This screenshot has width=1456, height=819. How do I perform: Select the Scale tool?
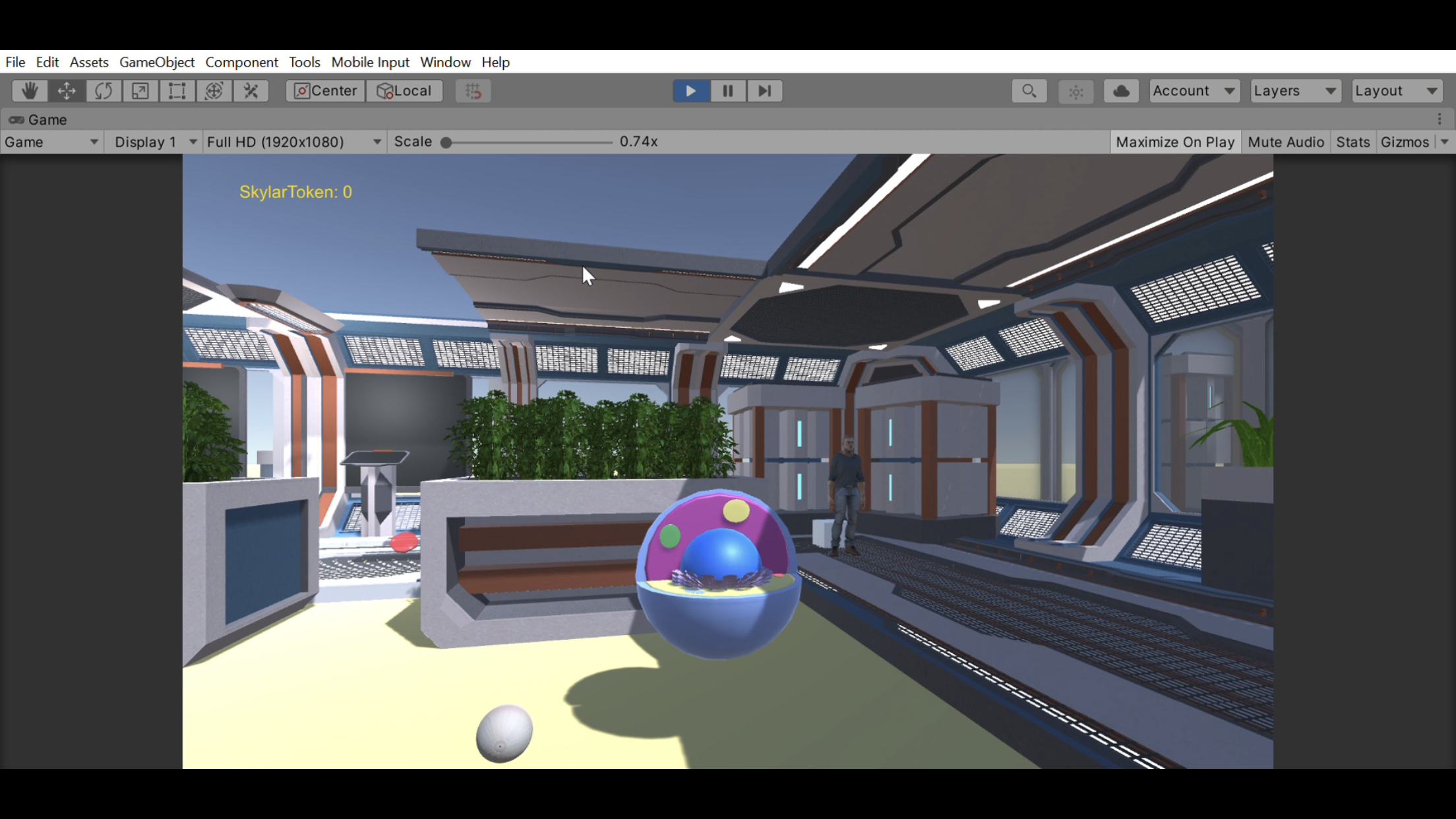click(140, 91)
